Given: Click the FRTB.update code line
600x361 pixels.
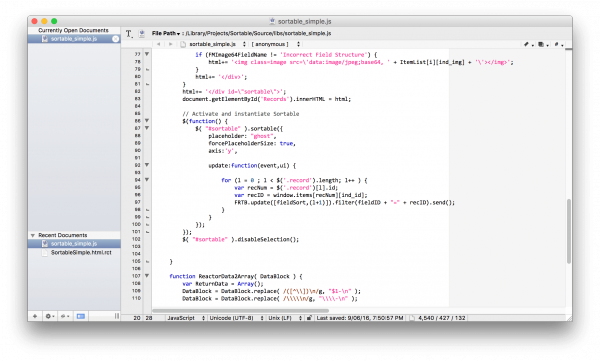Looking at the screenshot, I should [344, 203].
